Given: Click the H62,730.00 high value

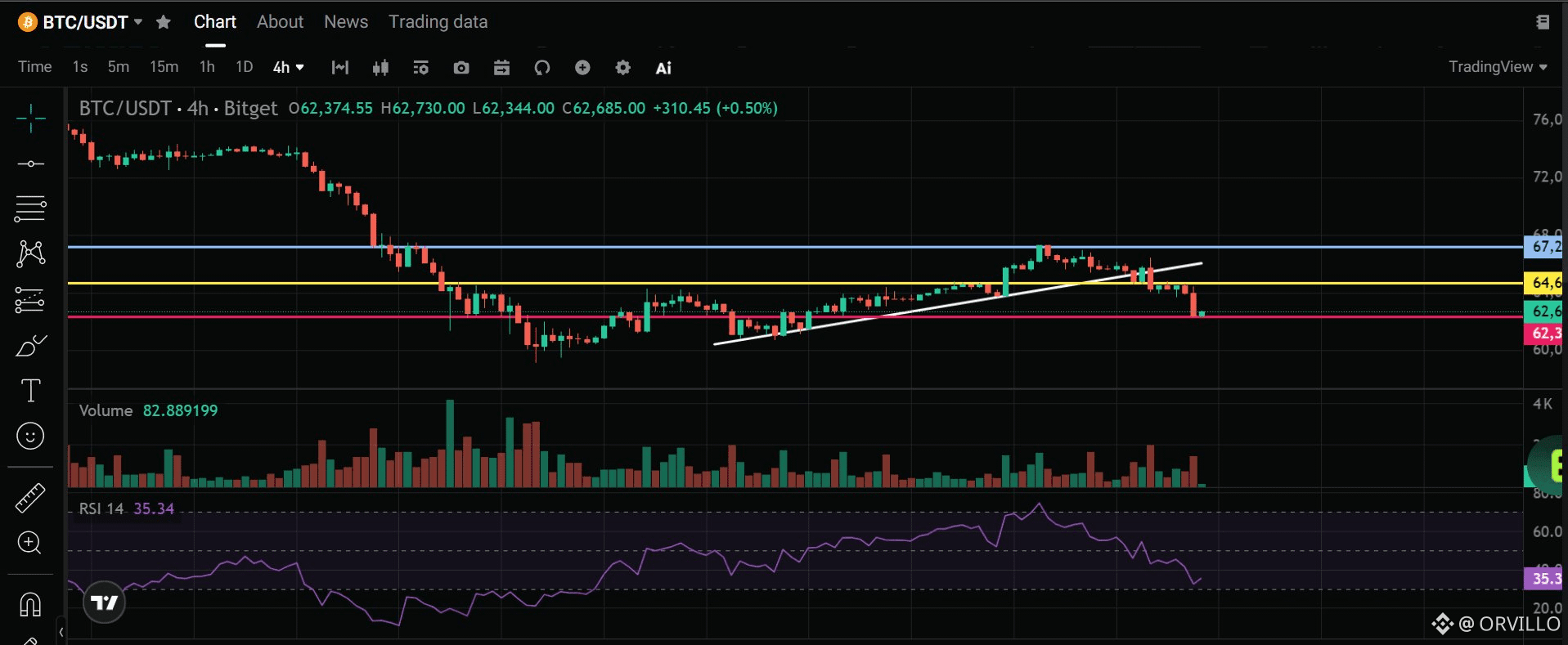Looking at the screenshot, I should [423, 108].
